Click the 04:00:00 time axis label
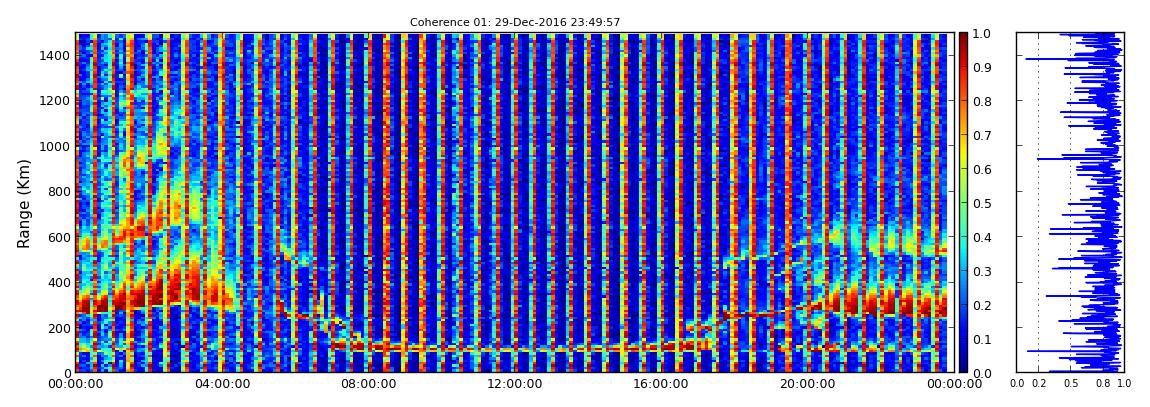This screenshot has height=407, width=1150. tap(221, 384)
